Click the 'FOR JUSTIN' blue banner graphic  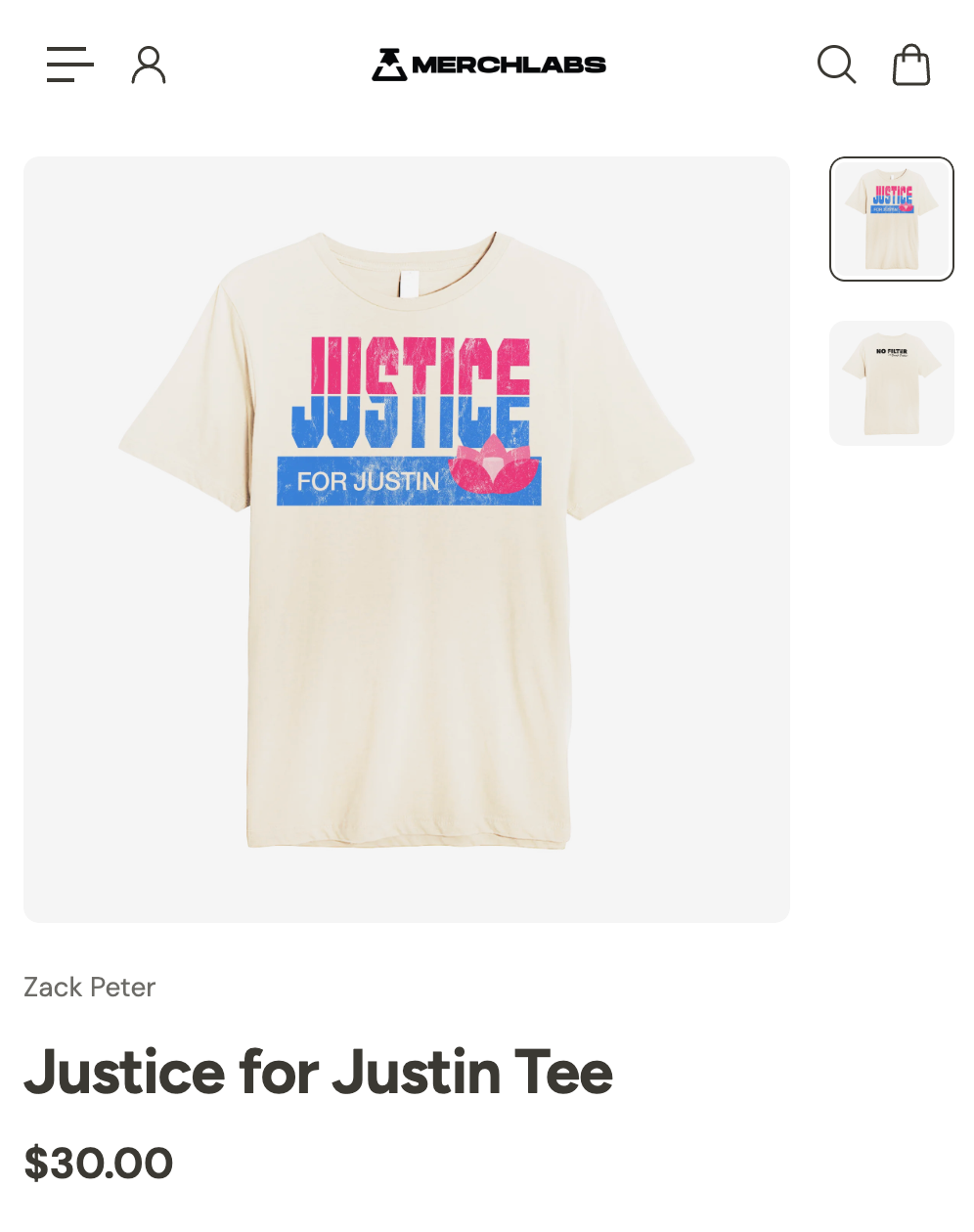point(409,481)
